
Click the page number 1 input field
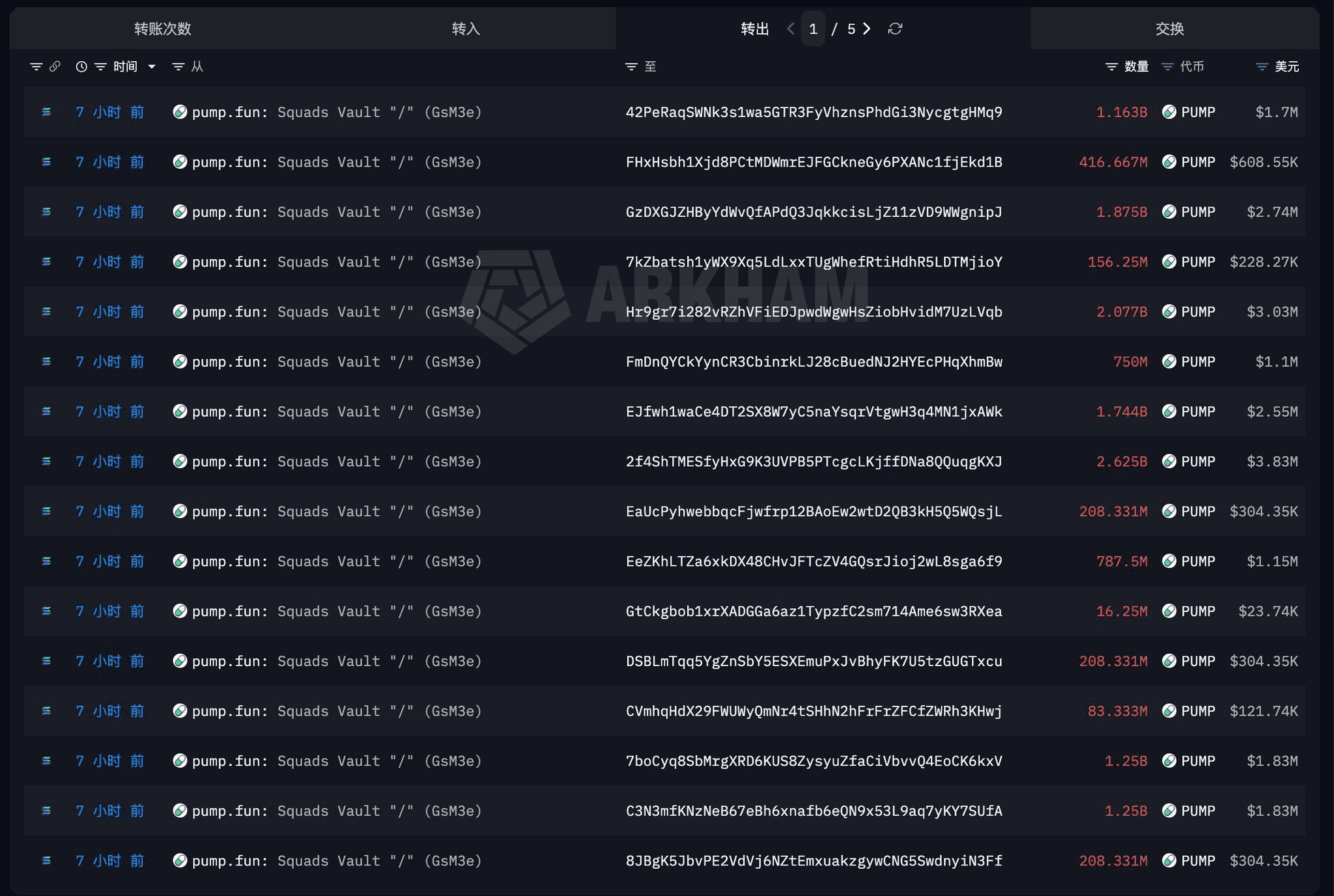(x=813, y=29)
